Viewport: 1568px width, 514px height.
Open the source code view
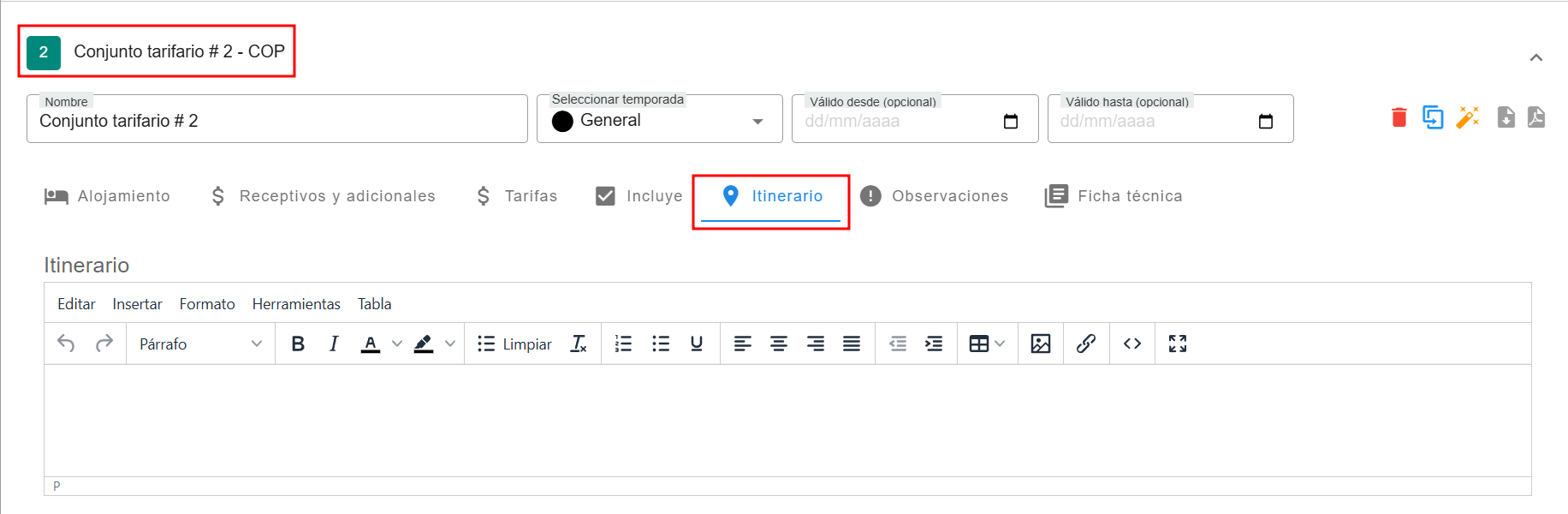coord(1131,344)
